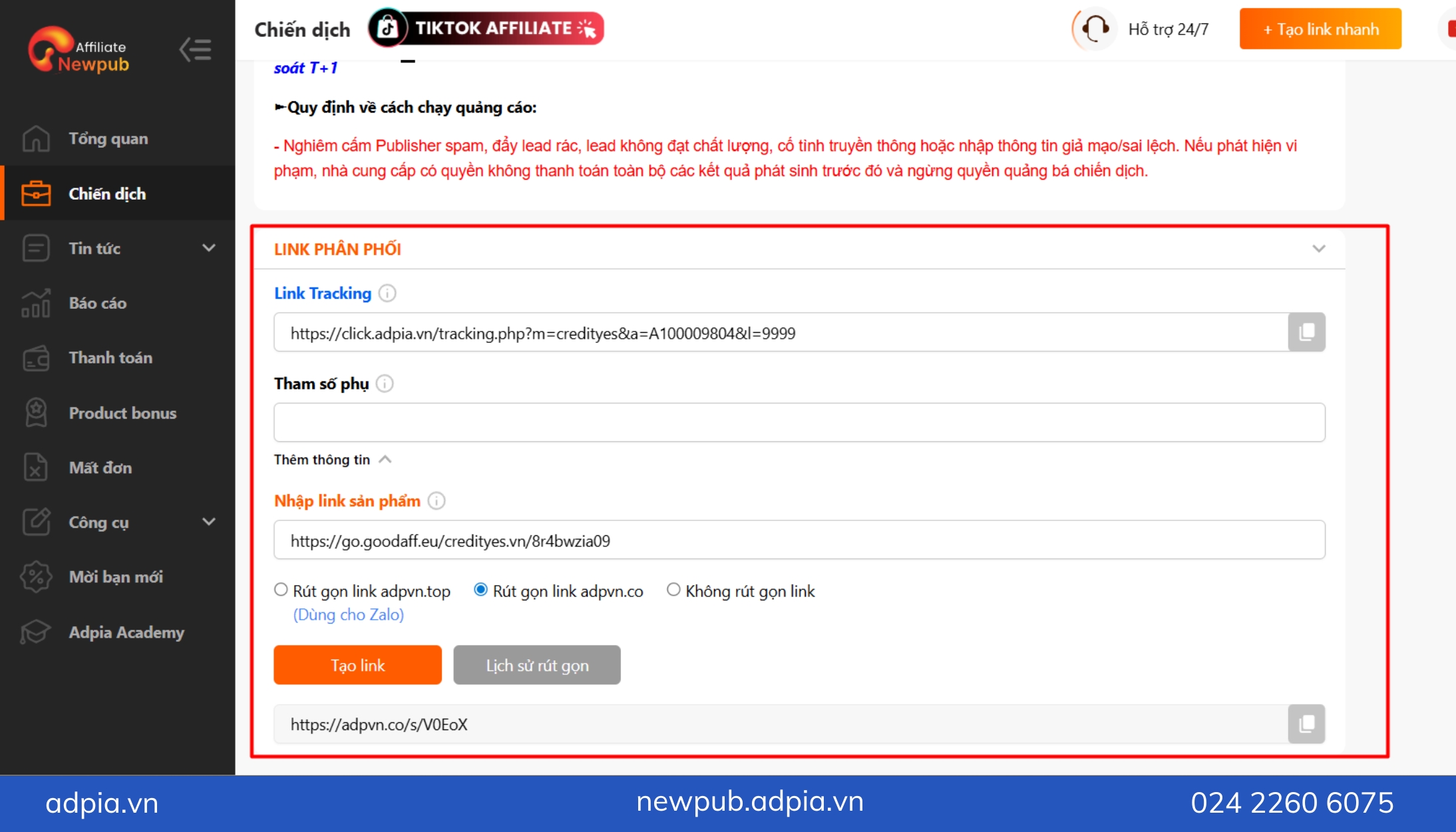The image size is (1456, 832).
Task: Copy the Link Tracking URL icon
Action: pyautogui.click(x=1306, y=332)
